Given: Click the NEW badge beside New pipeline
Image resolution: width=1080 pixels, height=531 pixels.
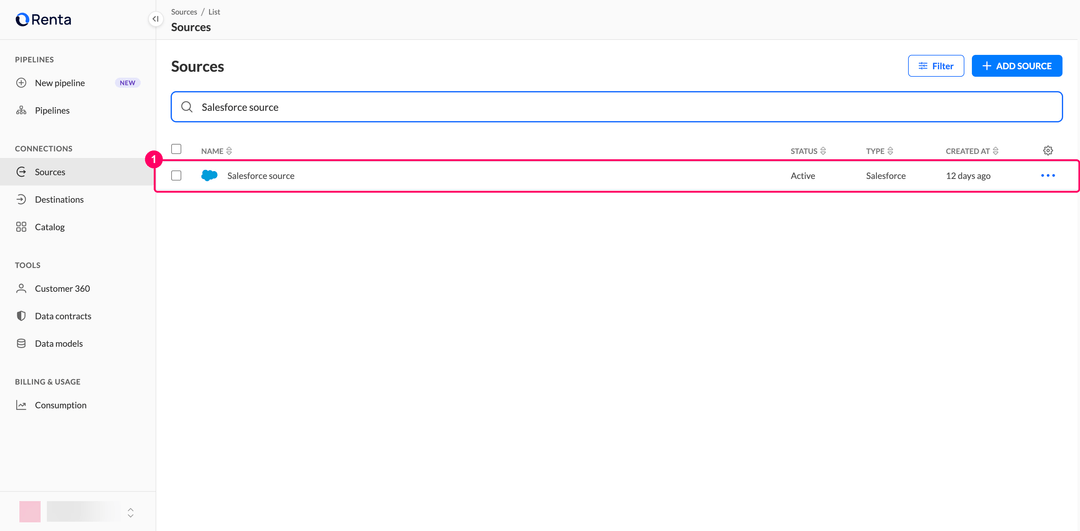Looking at the screenshot, I should point(127,83).
